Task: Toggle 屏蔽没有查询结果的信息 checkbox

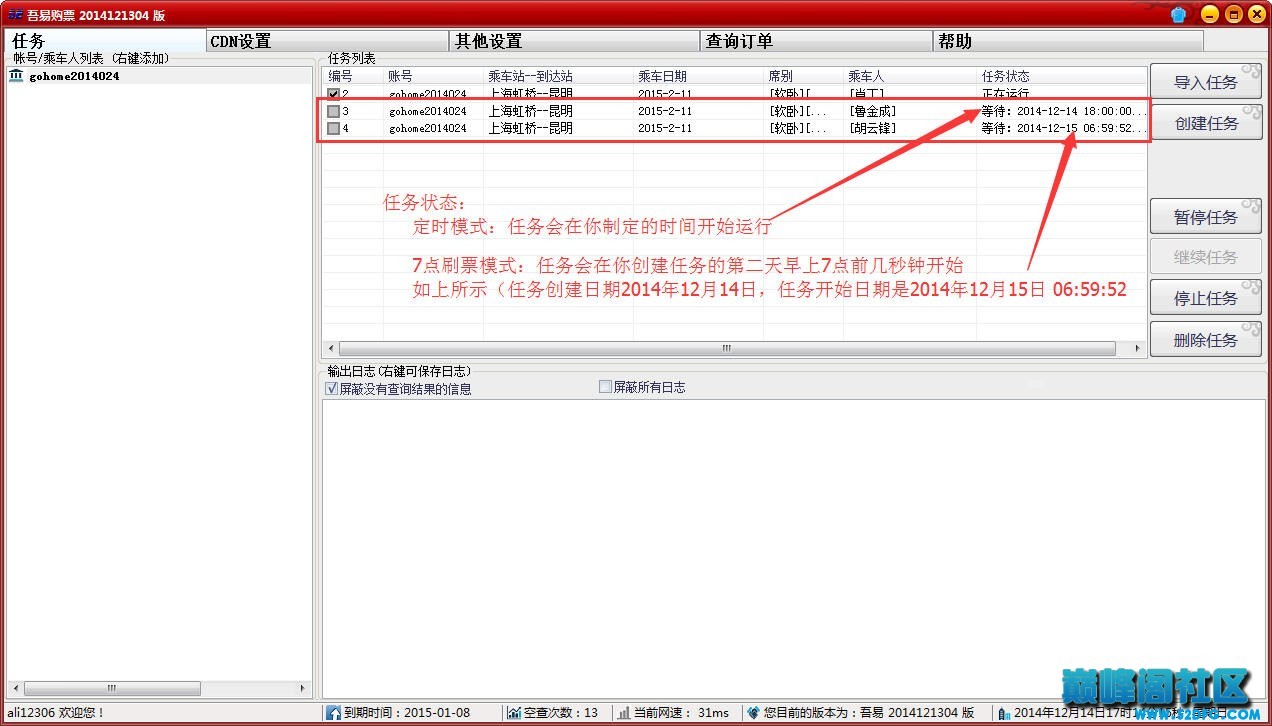Action: click(x=332, y=389)
